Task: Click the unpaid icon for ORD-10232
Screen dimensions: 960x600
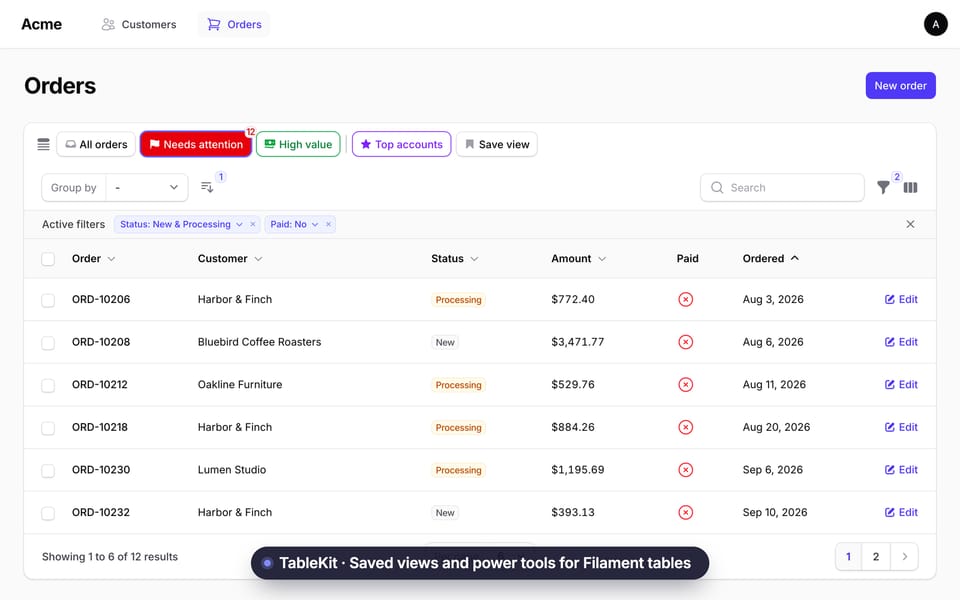Action: tap(686, 512)
